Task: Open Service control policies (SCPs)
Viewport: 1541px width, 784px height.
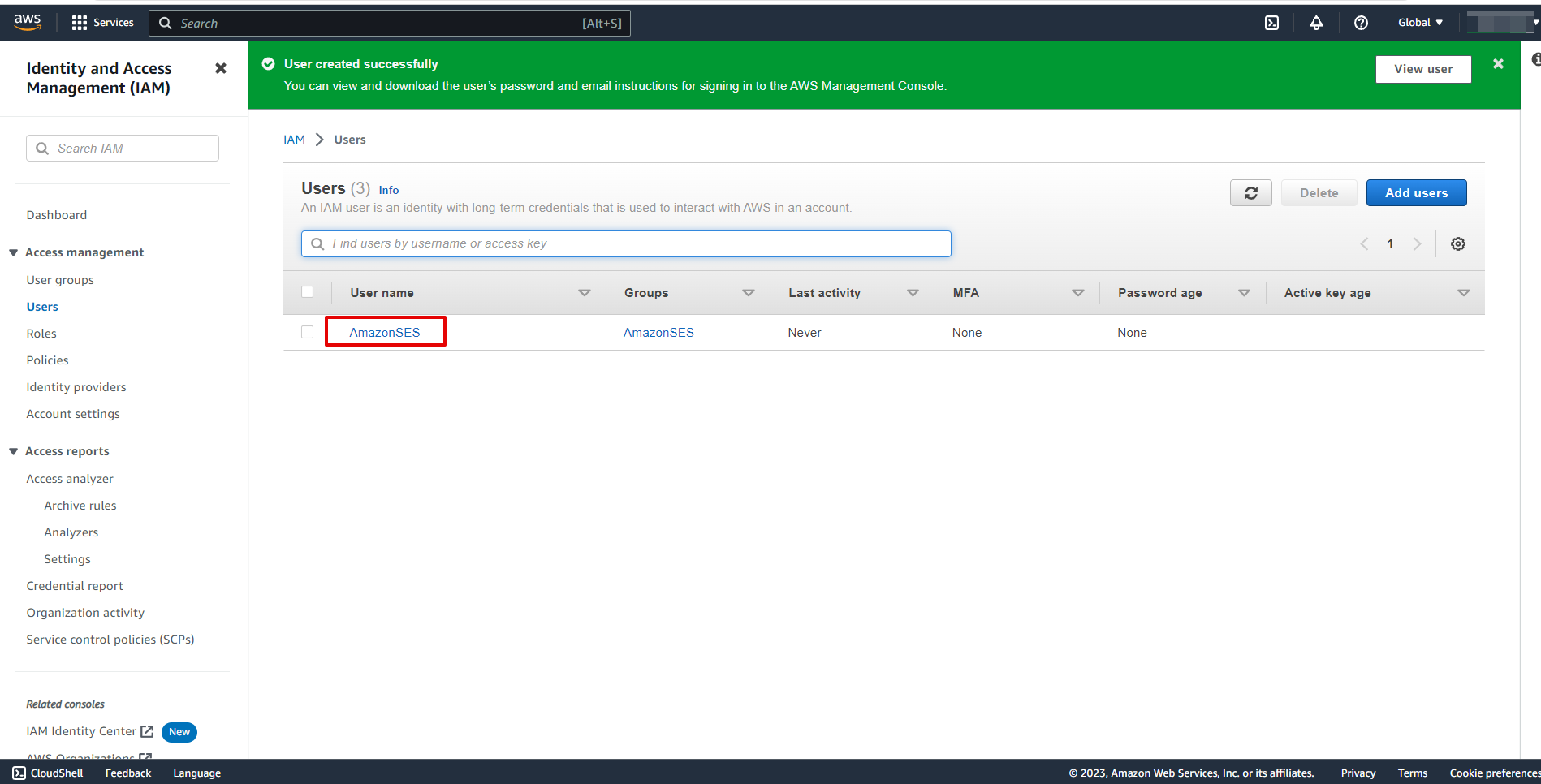Action: click(110, 640)
